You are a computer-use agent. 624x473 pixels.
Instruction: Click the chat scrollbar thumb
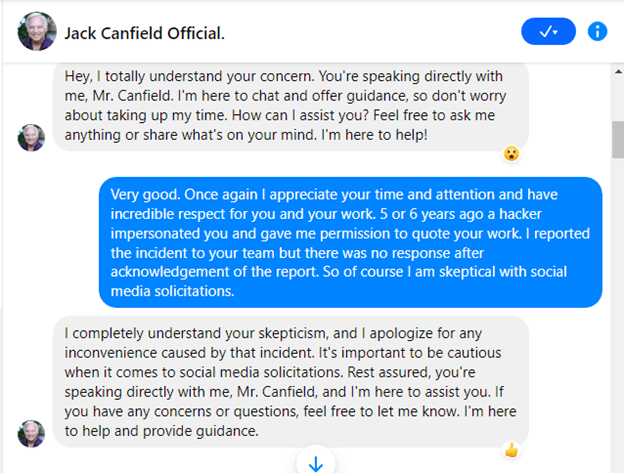(x=617, y=138)
